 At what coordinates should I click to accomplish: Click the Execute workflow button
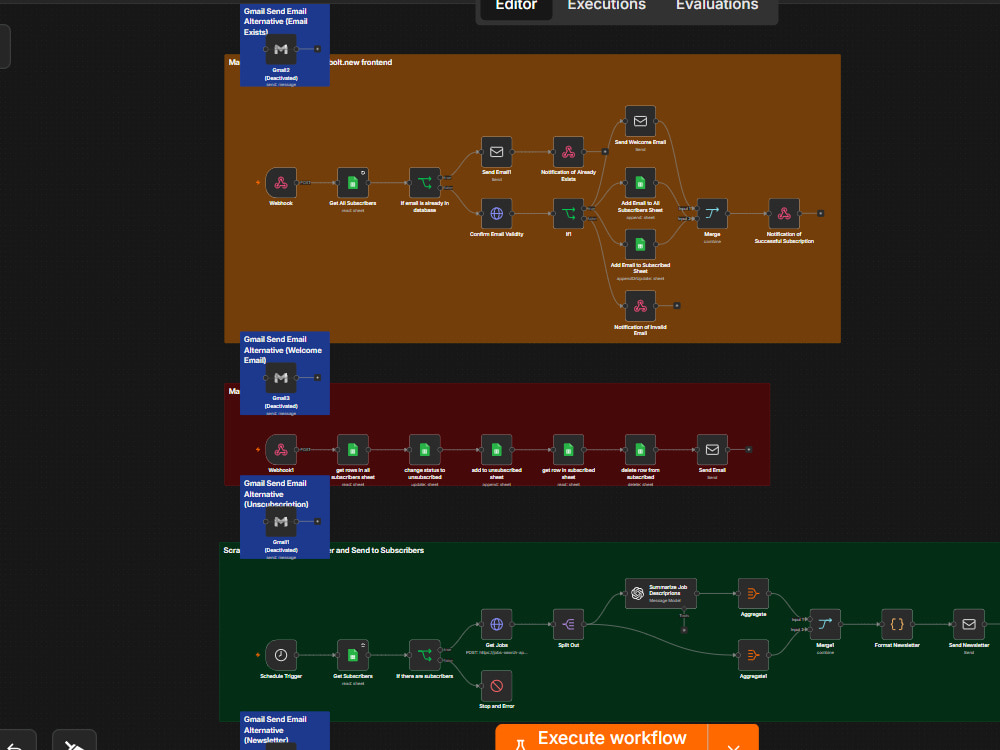(x=601, y=738)
